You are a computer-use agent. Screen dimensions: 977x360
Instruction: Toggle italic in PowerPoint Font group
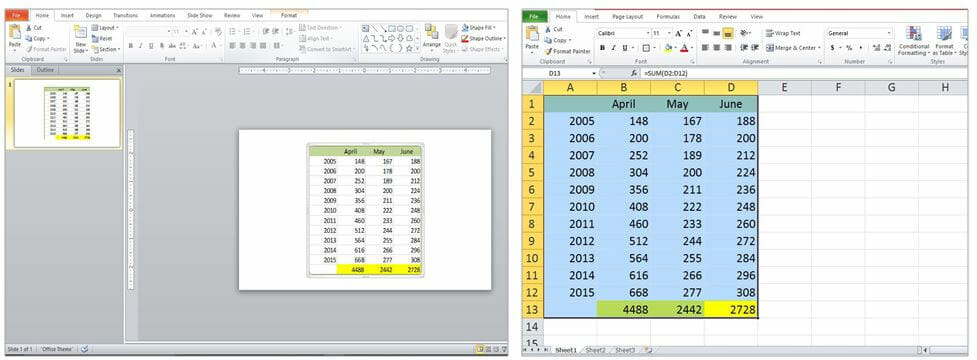click(141, 45)
